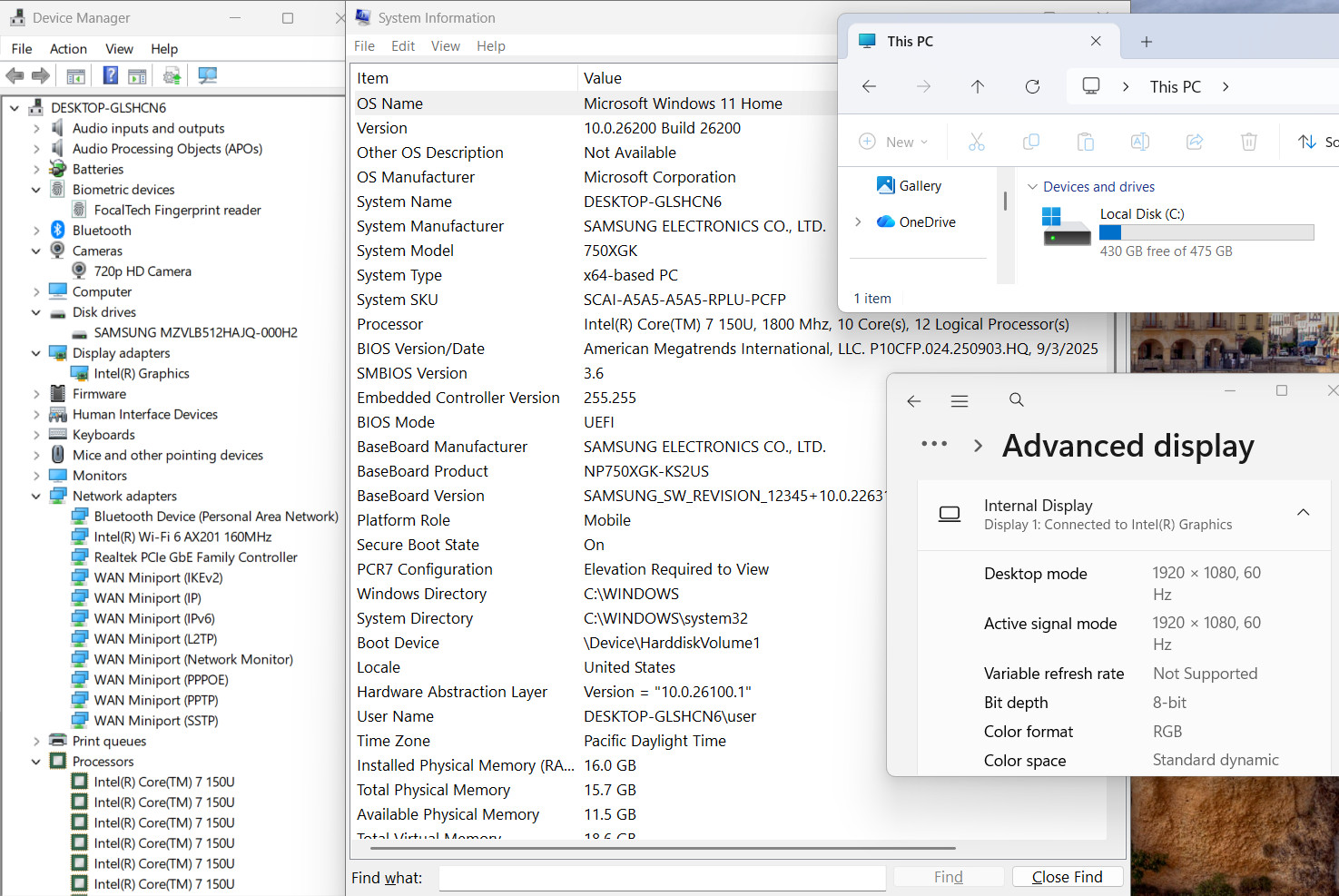
Task: Select the This PC tab in File Explorer
Action: (982, 42)
